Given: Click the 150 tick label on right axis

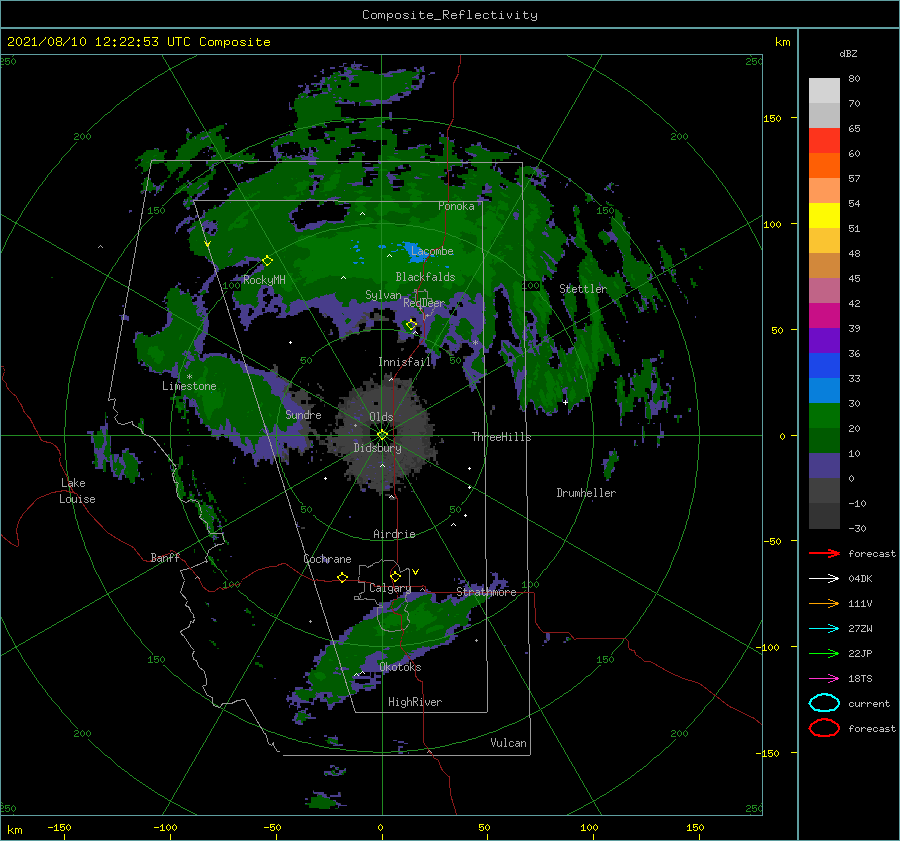Looking at the screenshot, I should (772, 118).
